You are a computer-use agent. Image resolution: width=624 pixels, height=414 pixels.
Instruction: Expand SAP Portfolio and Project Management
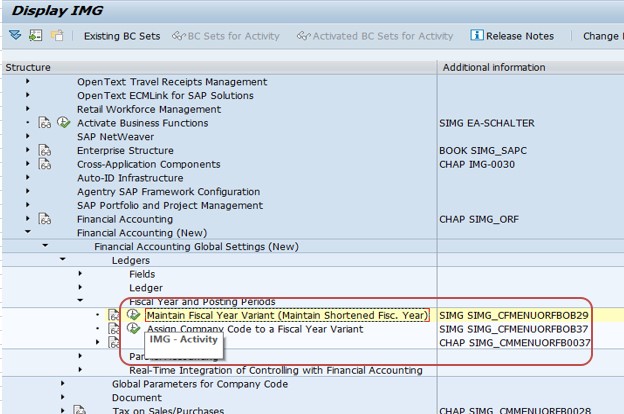tap(27, 205)
